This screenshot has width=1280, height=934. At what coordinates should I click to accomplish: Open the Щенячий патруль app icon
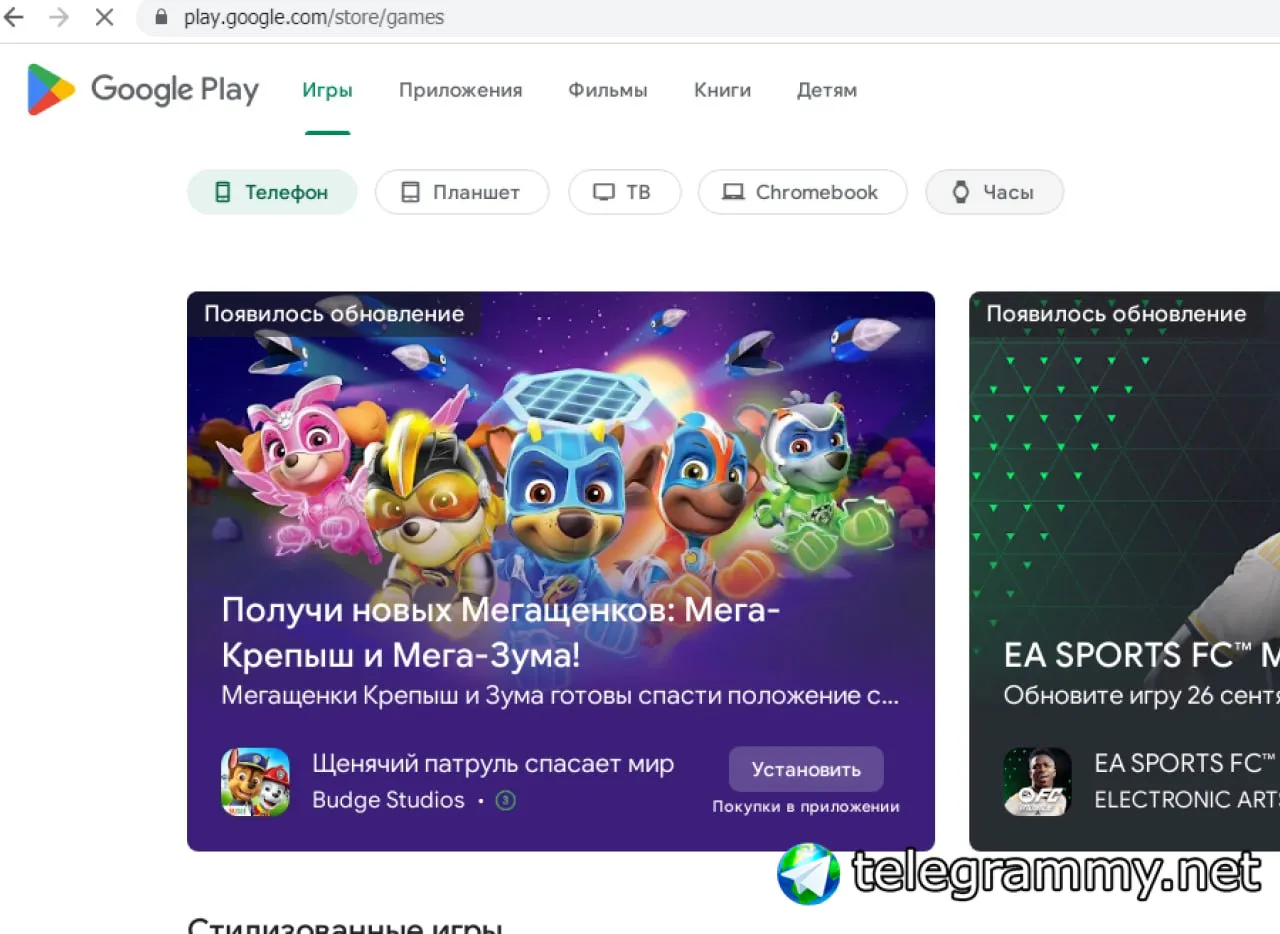(255, 782)
